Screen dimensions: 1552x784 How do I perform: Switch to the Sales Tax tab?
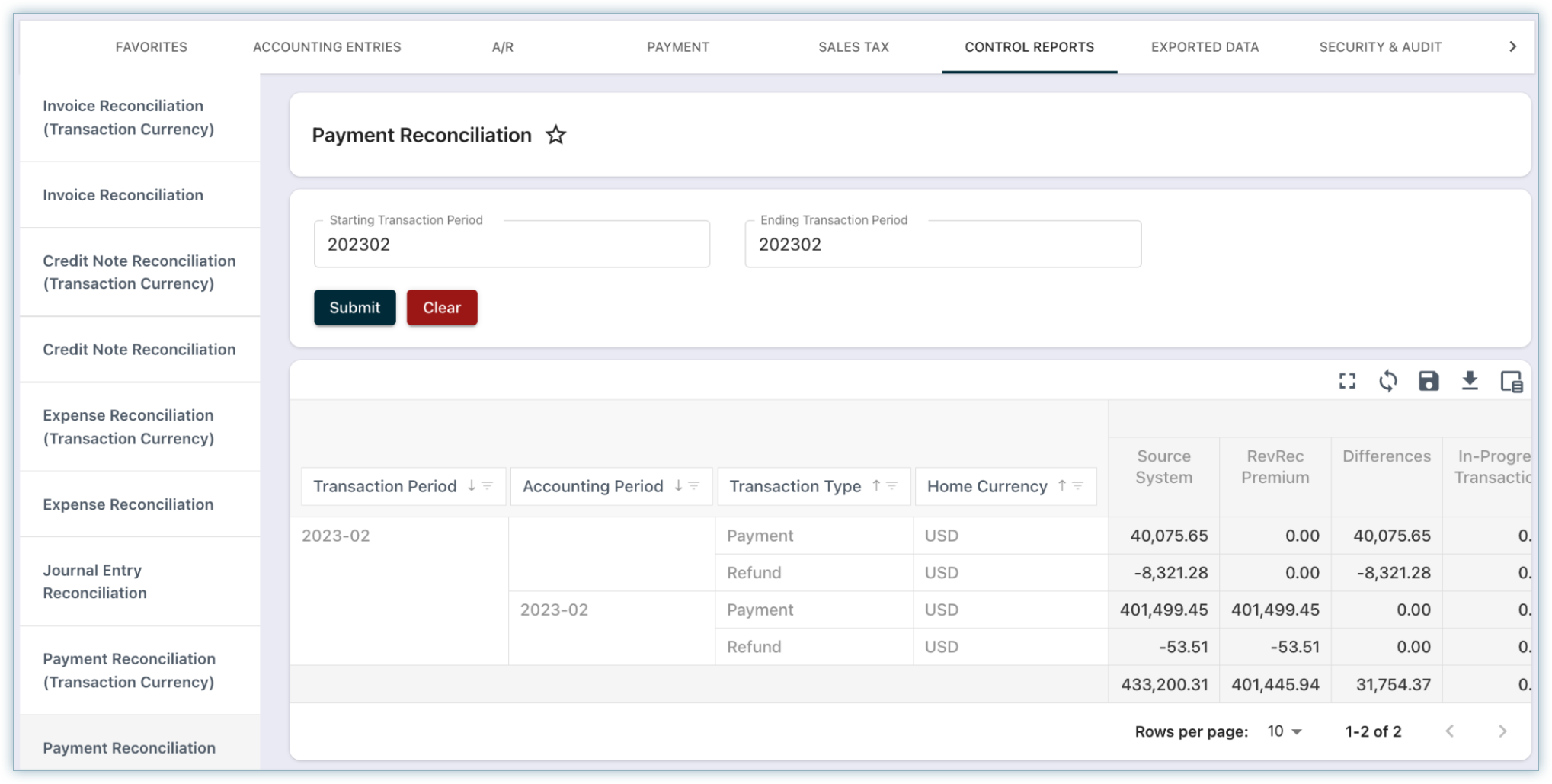853,47
